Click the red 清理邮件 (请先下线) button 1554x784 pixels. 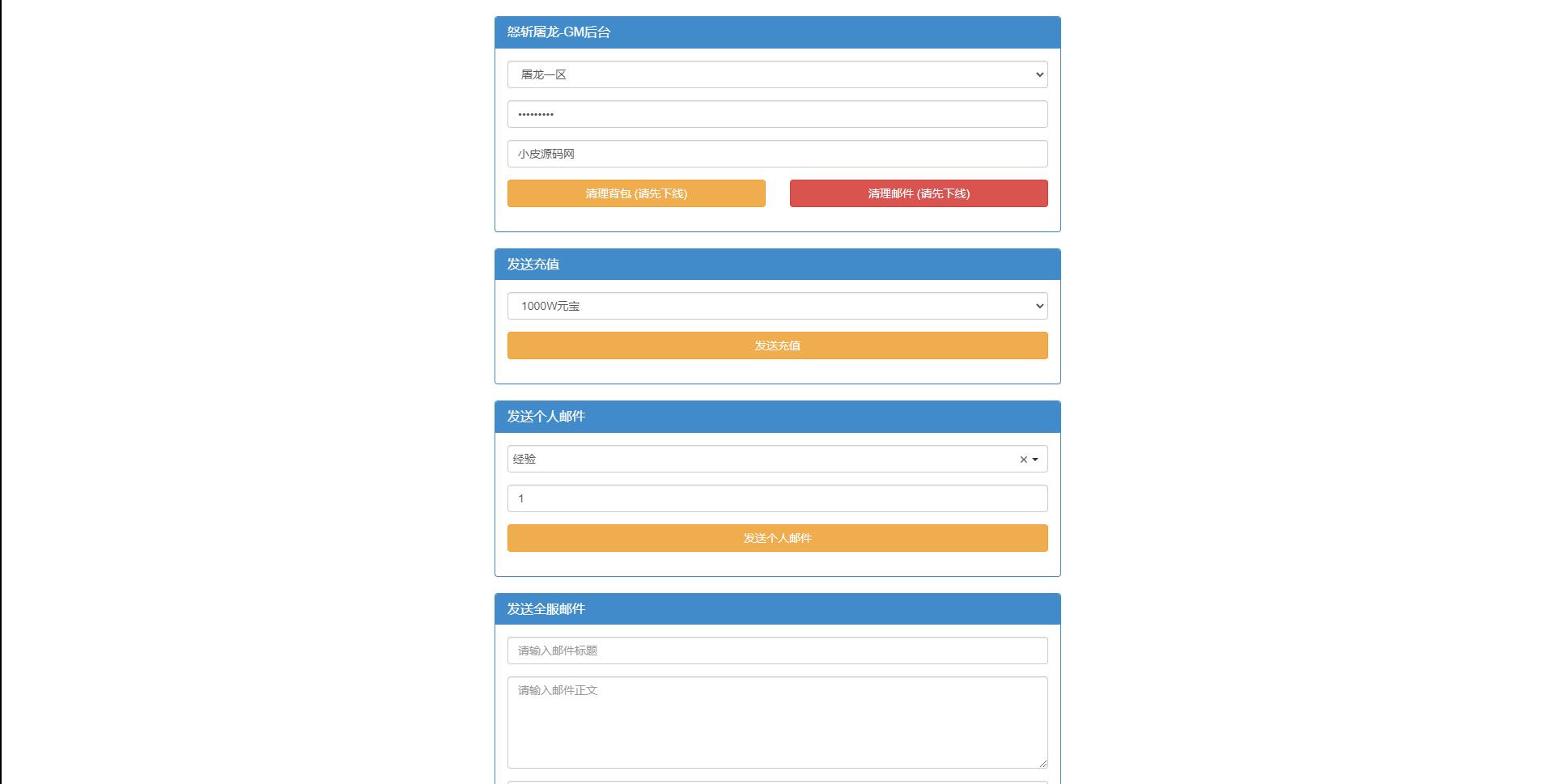[x=918, y=193]
